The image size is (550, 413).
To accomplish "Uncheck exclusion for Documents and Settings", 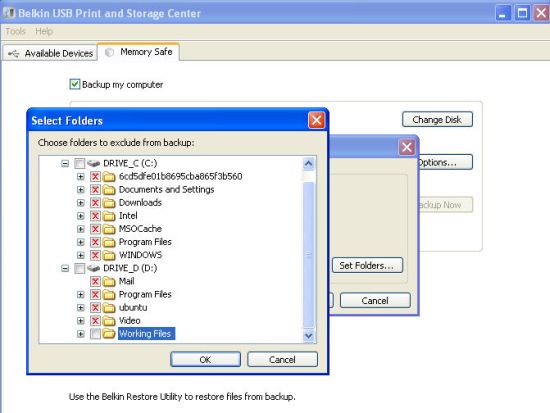I will point(95,190).
